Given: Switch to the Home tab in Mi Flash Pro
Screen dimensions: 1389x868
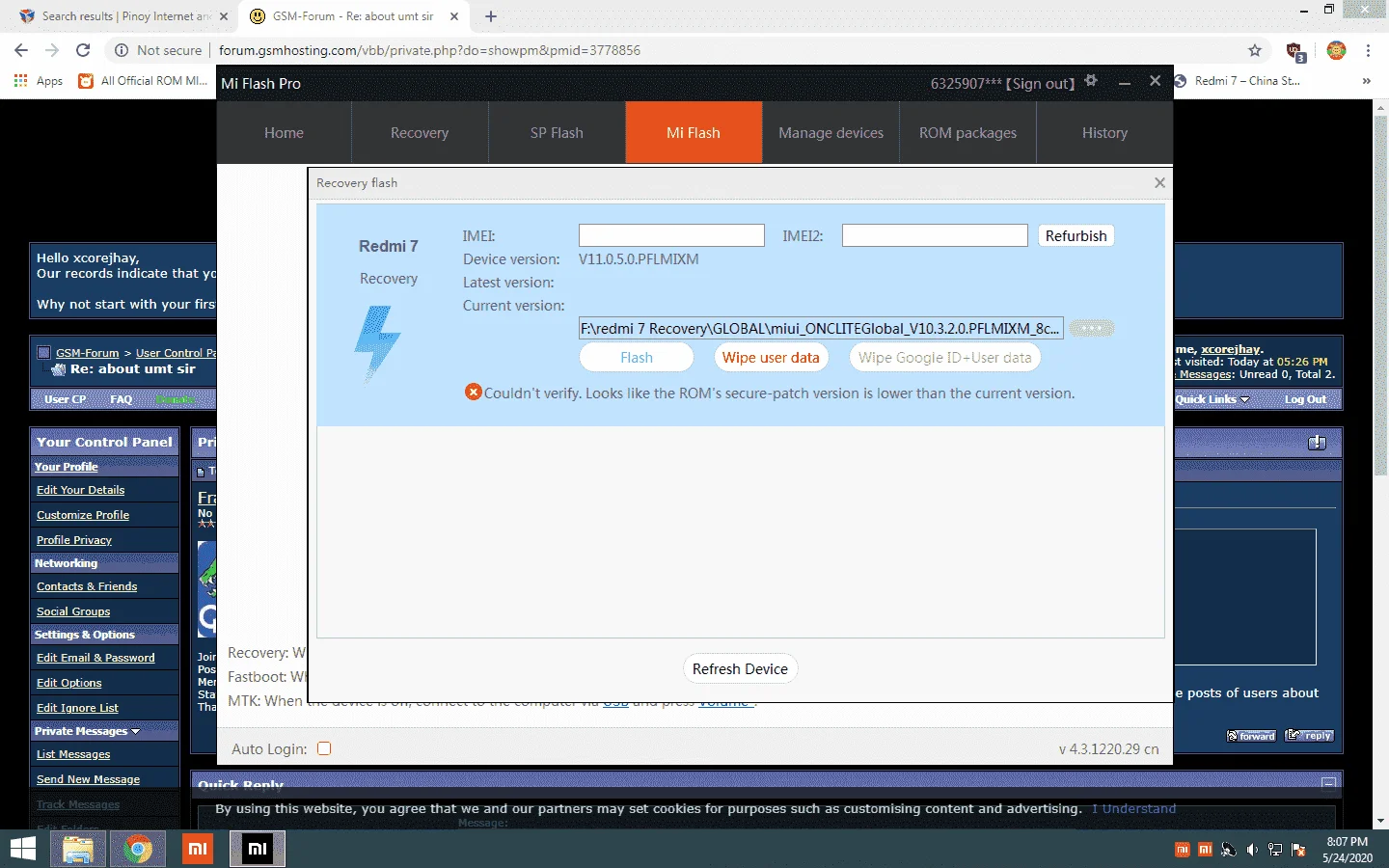Looking at the screenshot, I should click(x=284, y=133).
